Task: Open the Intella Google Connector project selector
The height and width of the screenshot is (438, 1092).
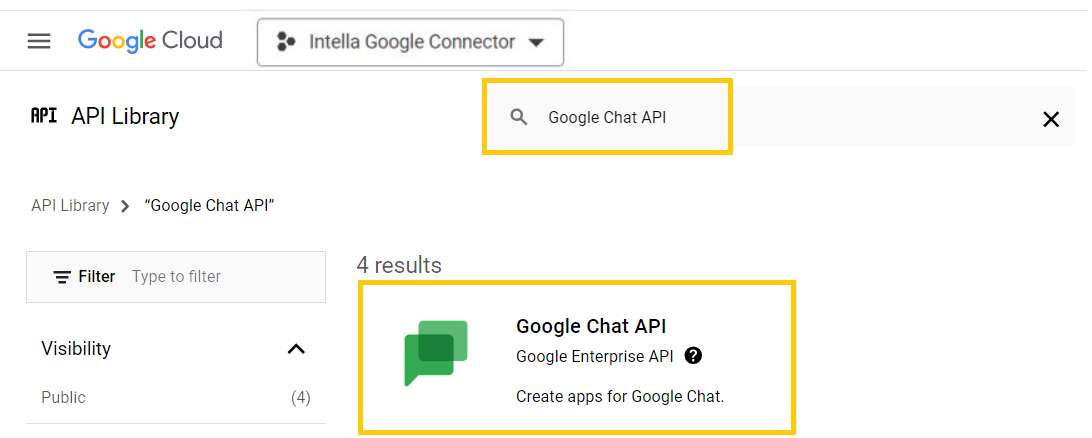Action: (410, 42)
